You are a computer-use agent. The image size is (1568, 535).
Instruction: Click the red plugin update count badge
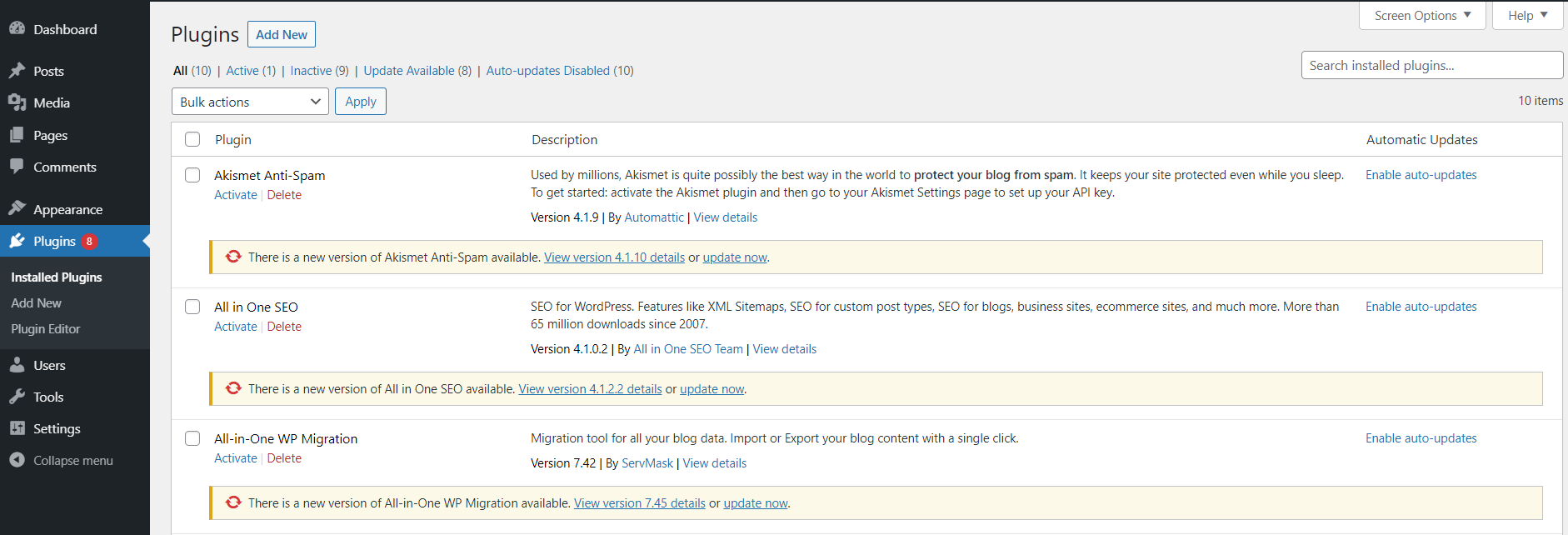pyautogui.click(x=89, y=242)
